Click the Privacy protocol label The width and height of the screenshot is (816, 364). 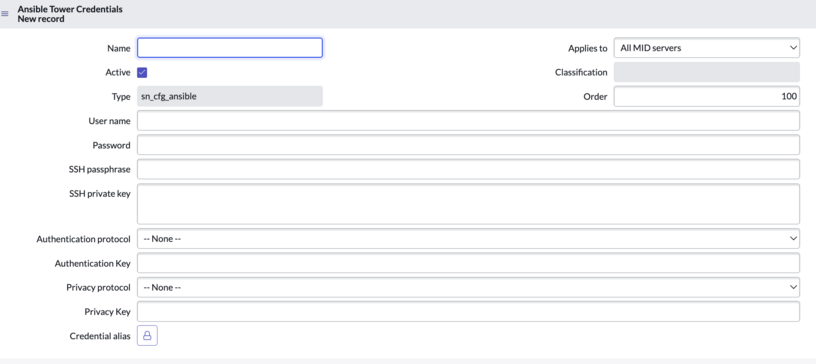pyautogui.click(x=98, y=287)
